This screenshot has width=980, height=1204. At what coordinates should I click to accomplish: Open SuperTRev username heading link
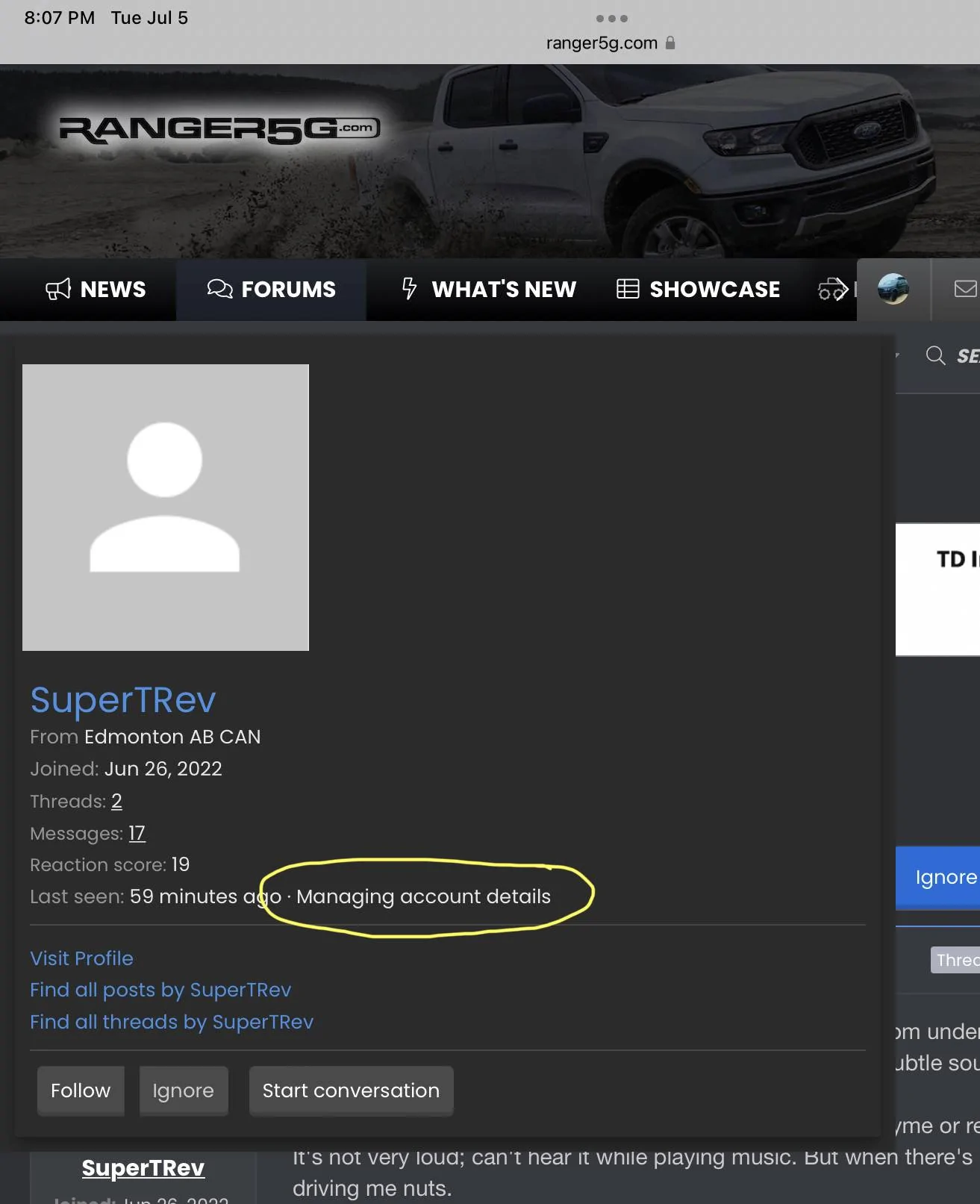point(122,700)
